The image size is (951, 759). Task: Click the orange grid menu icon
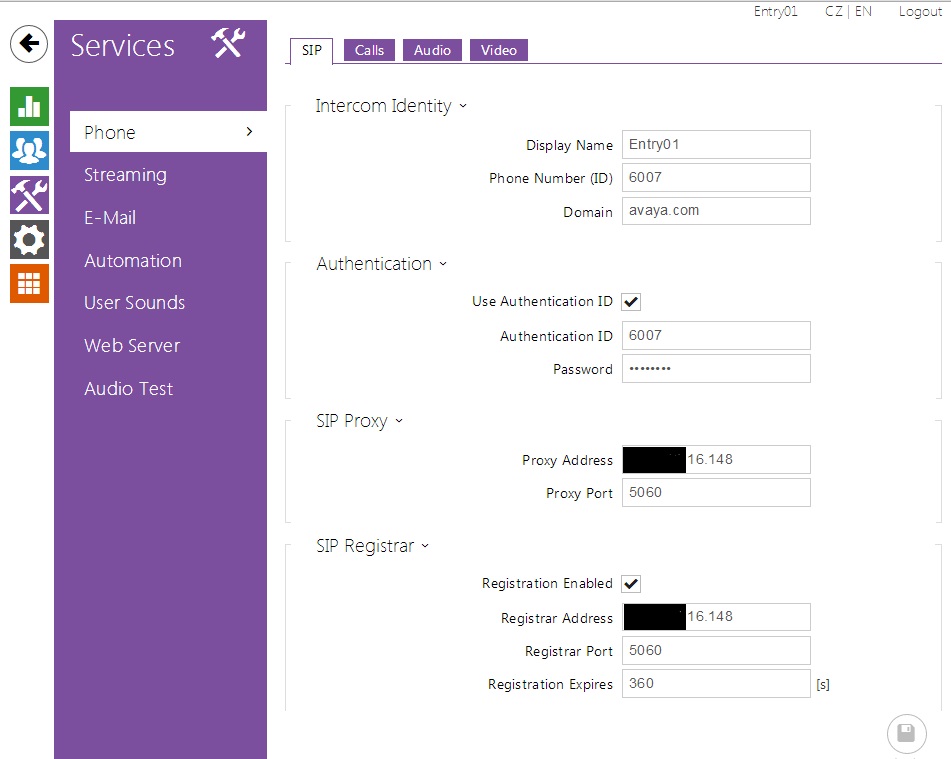[x=30, y=283]
